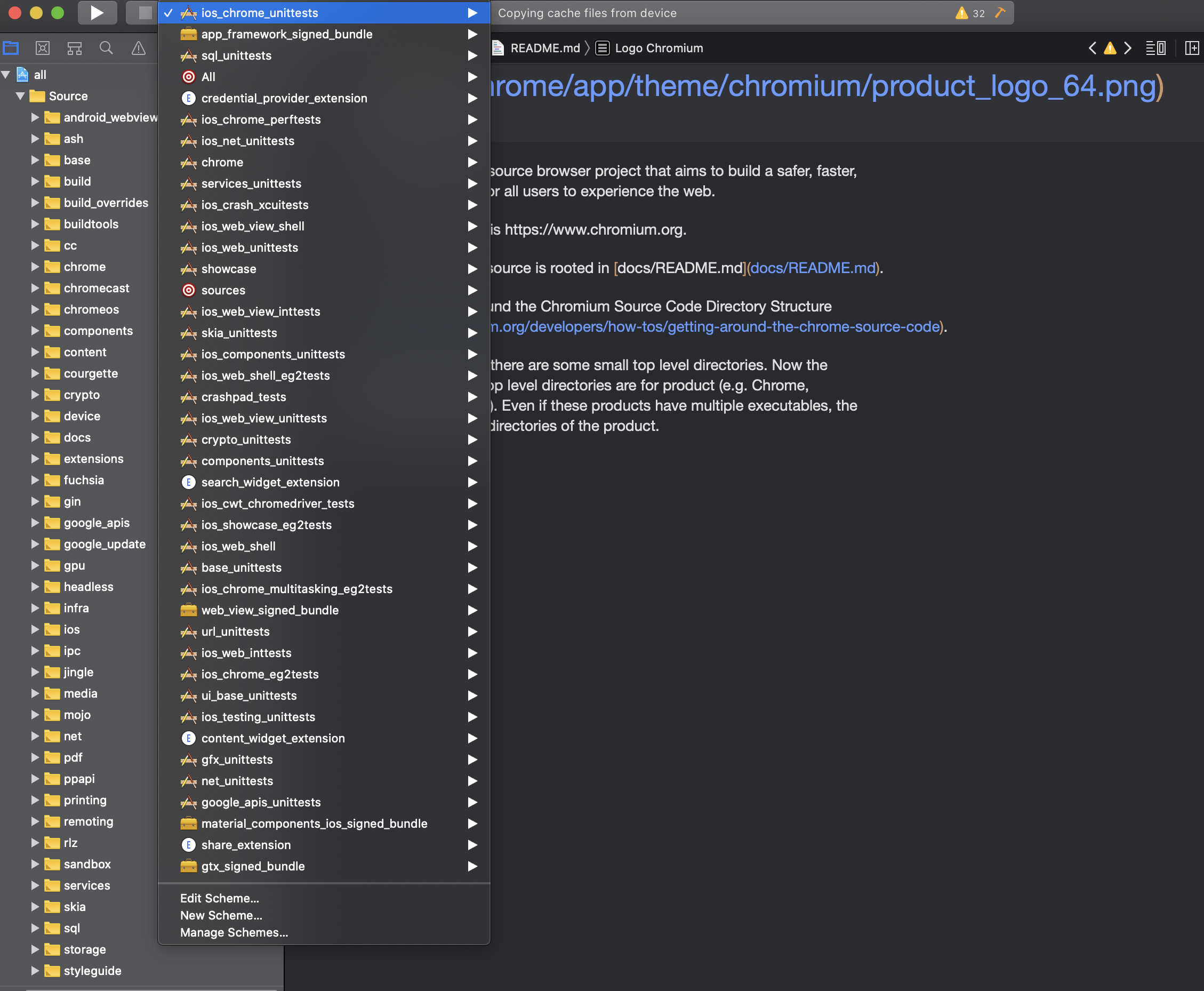Click README.md in the jump bar
Viewport: 1204px width, 991px height.
click(544, 49)
